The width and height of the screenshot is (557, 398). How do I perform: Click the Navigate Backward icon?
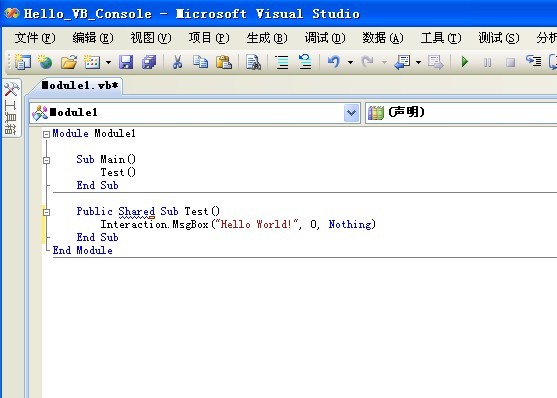[402, 62]
